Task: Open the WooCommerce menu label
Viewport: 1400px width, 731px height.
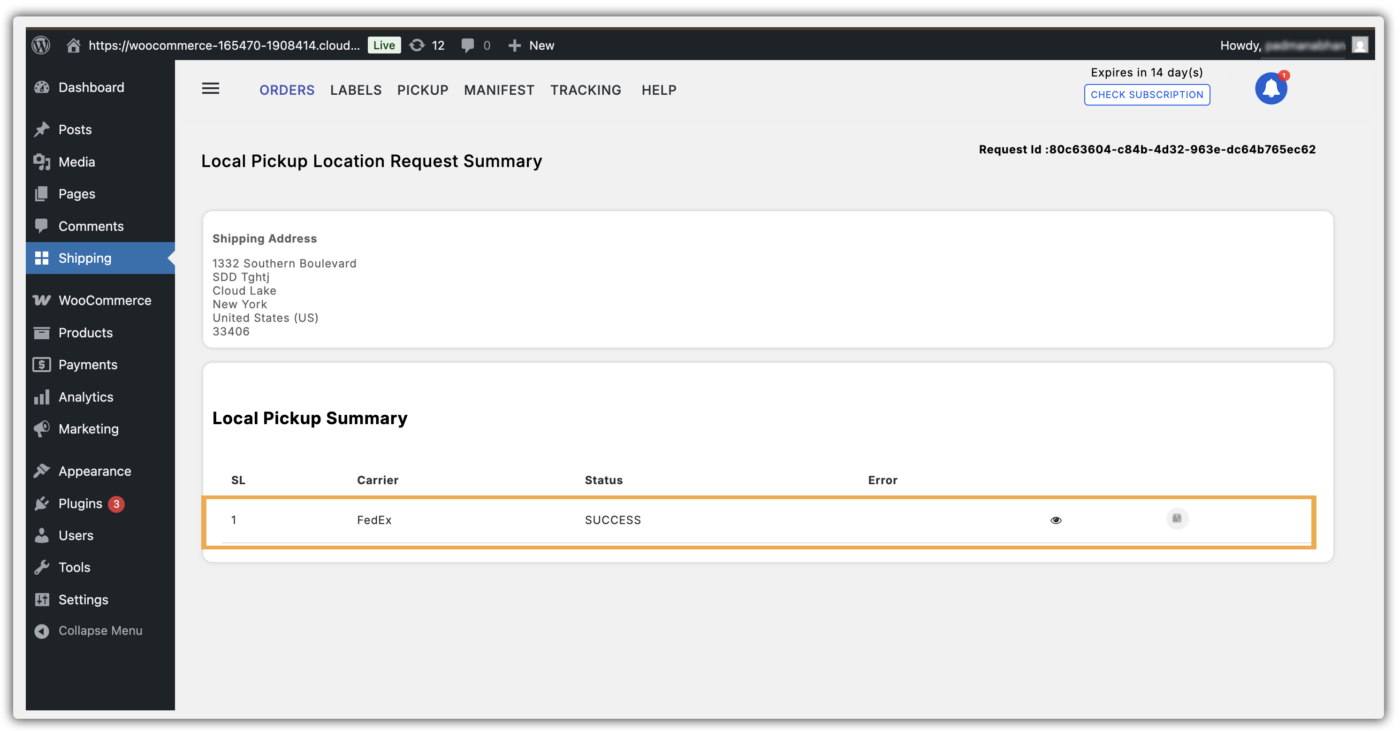Action: tap(105, 300)
